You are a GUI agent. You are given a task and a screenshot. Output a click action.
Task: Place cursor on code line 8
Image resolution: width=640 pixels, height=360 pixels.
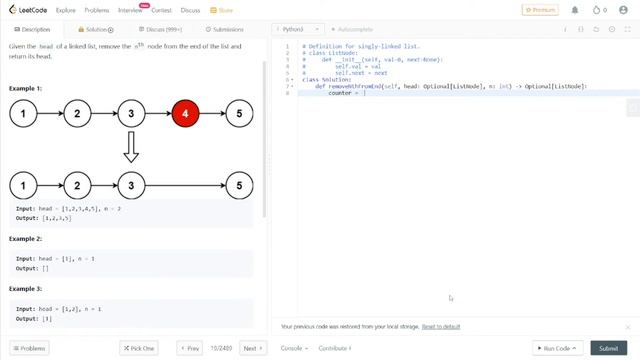[469, 93]
